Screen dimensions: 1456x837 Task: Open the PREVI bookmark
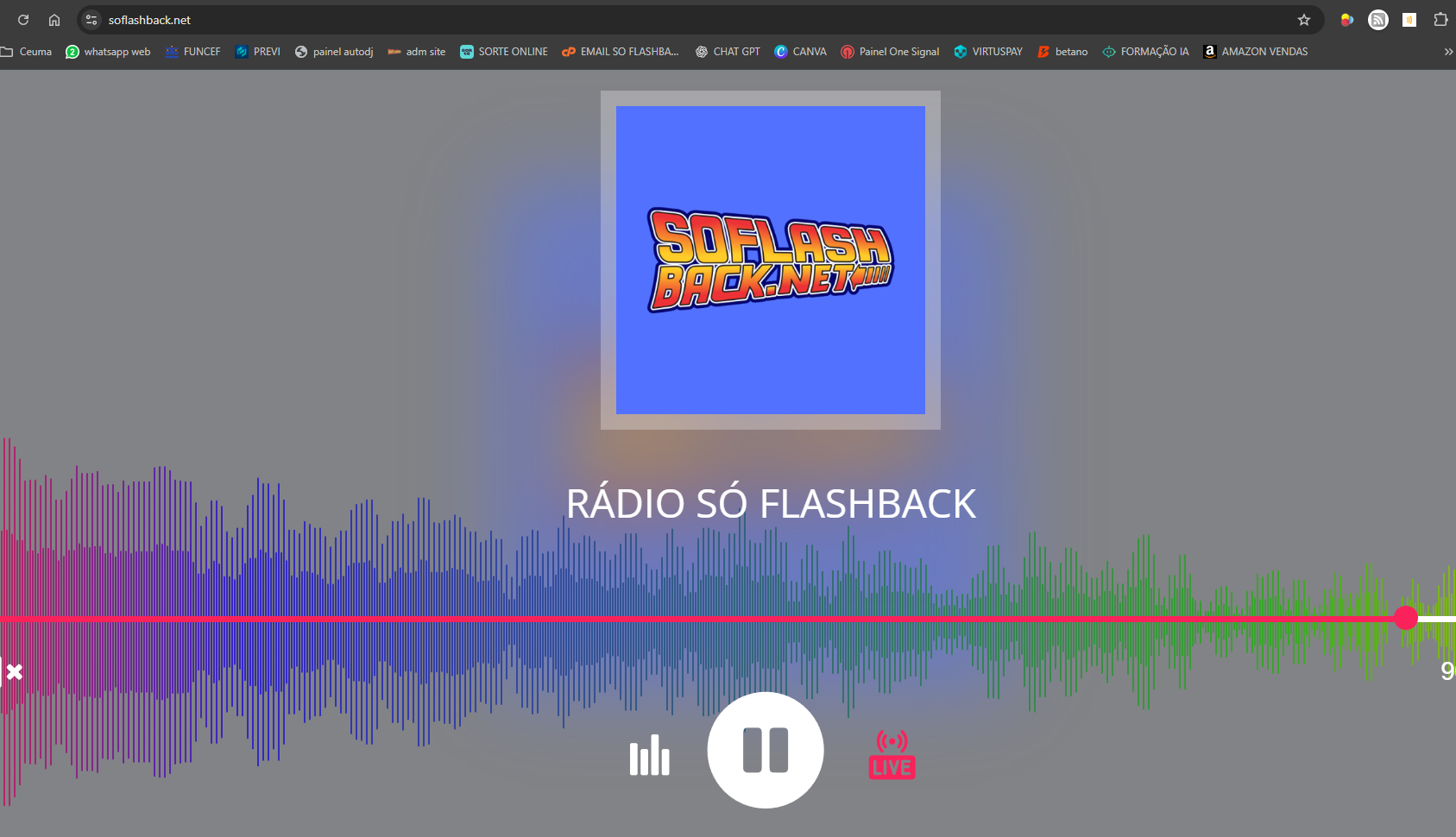(x=257, y=52)
